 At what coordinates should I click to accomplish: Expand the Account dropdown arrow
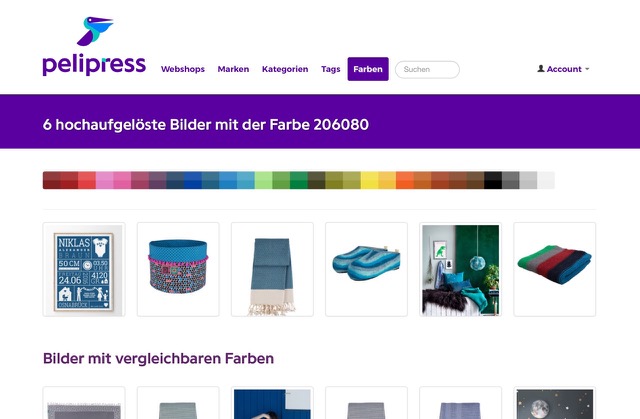587,69
